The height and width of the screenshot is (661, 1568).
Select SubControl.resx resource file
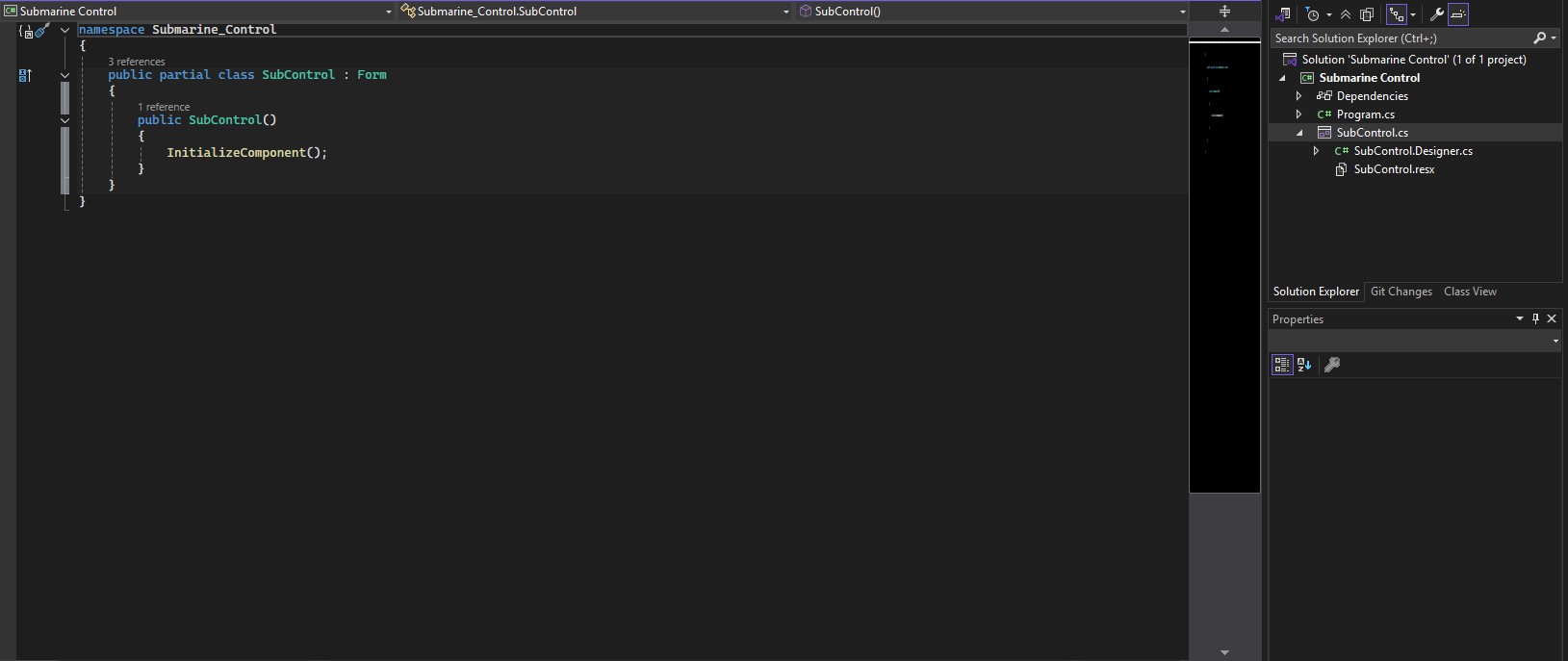tap(1394, 169)
